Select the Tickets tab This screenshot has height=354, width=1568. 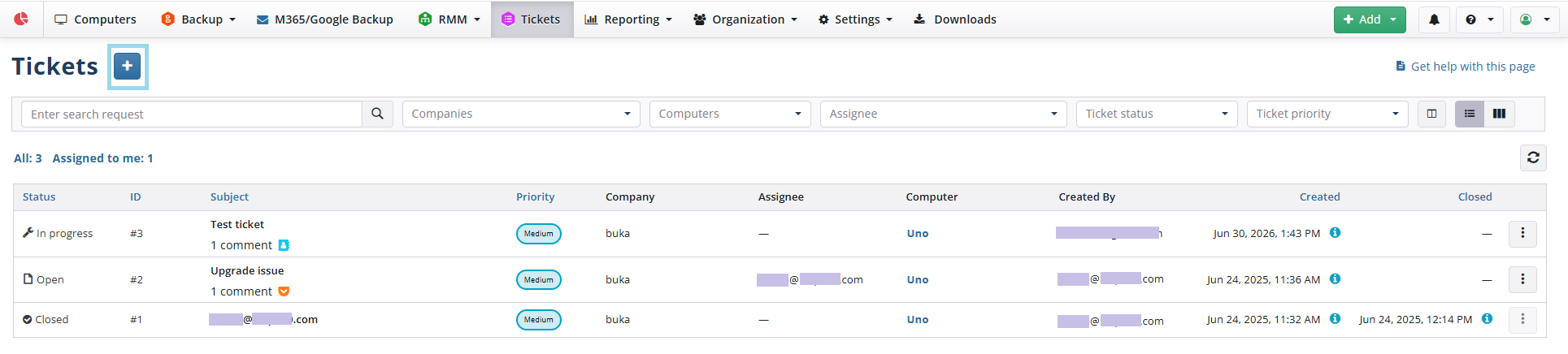532,19
